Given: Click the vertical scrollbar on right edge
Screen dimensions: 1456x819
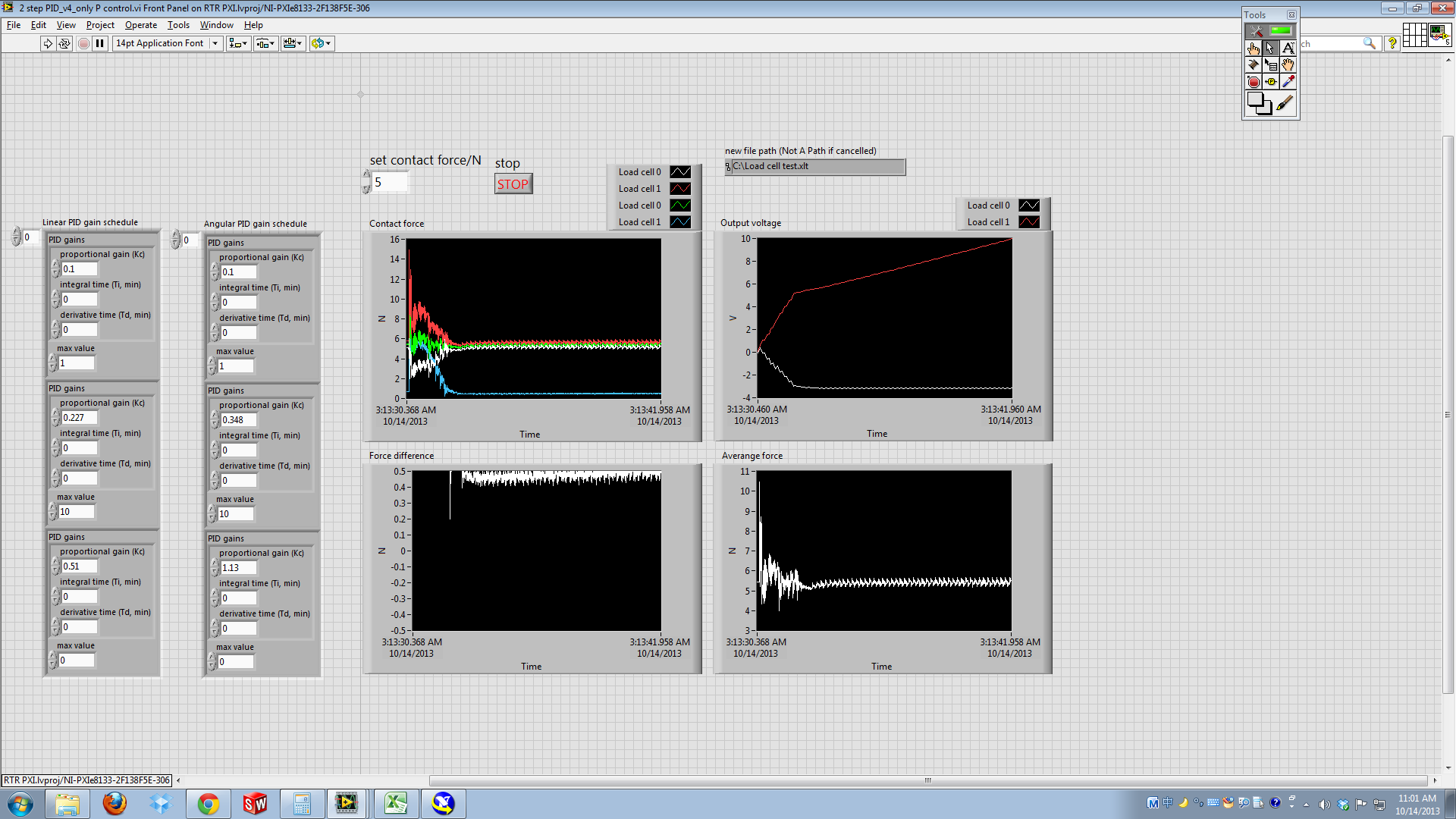Looking at the screenshot, I should click(1448, 414).
